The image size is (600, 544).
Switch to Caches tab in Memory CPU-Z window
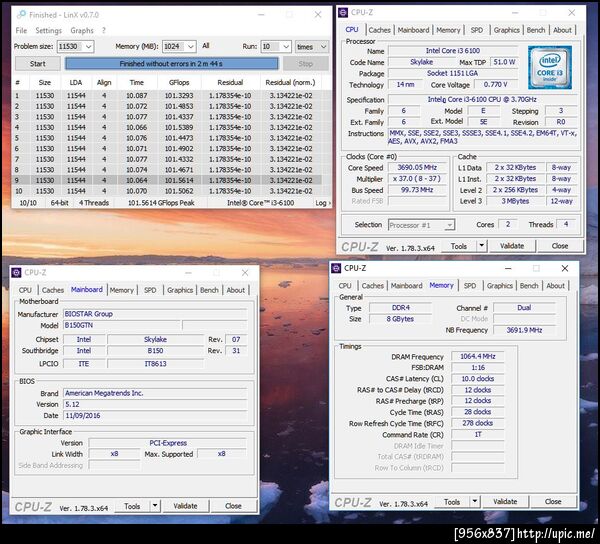372,286
